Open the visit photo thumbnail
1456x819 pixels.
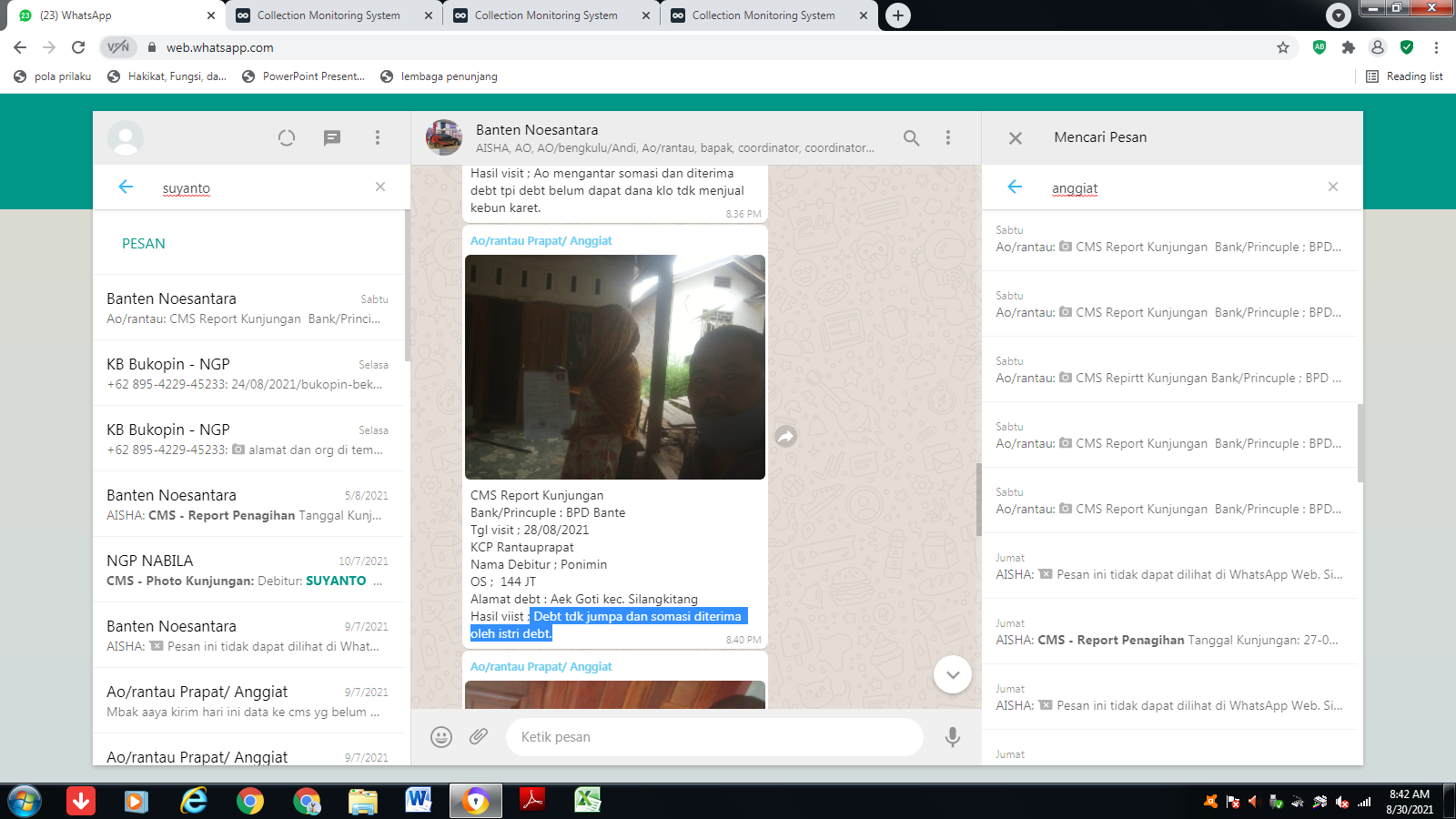[615, 367]
